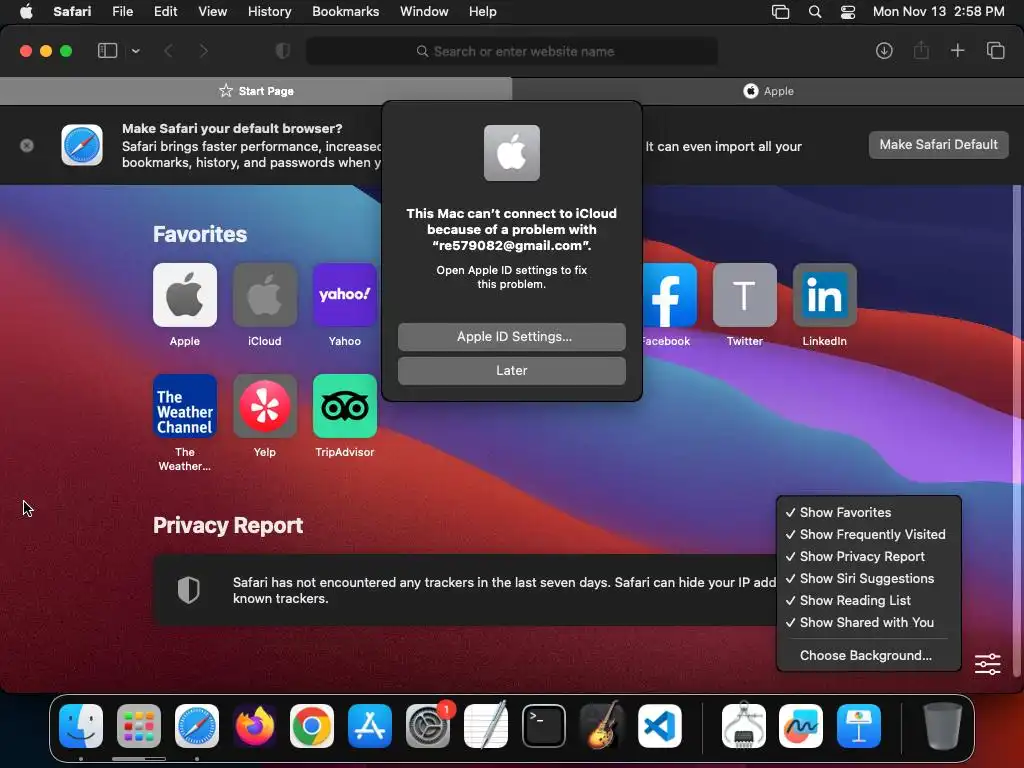Add a new tab with the plus icon
The image size is (1024, 768).
tap(957, 51)
